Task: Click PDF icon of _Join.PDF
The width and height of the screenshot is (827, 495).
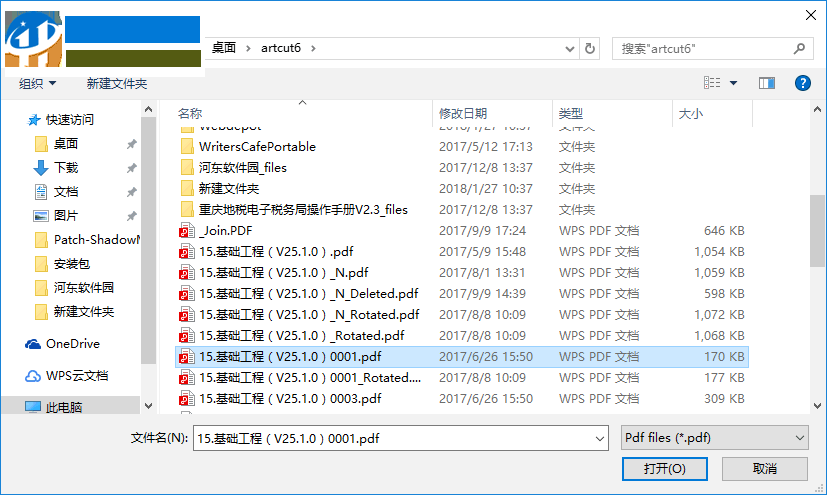Action: (x=187, y=230)
